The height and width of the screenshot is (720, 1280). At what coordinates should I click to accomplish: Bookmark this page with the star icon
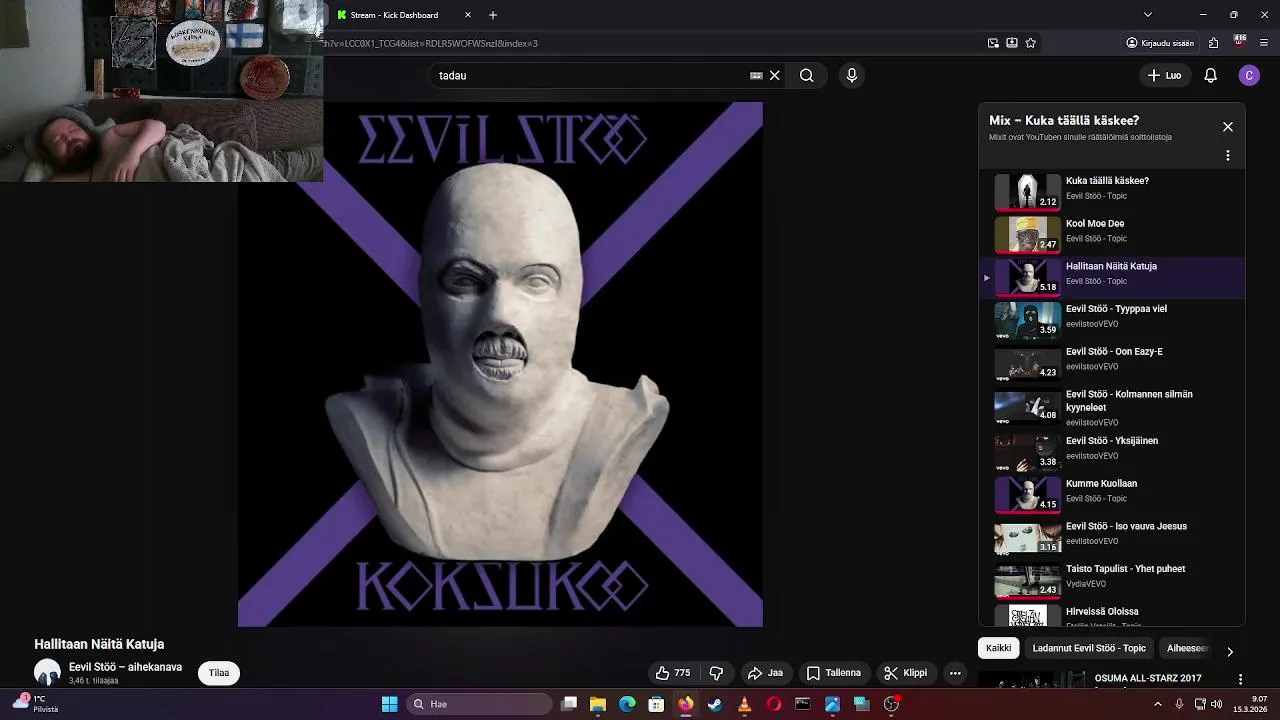[1031, 43]
